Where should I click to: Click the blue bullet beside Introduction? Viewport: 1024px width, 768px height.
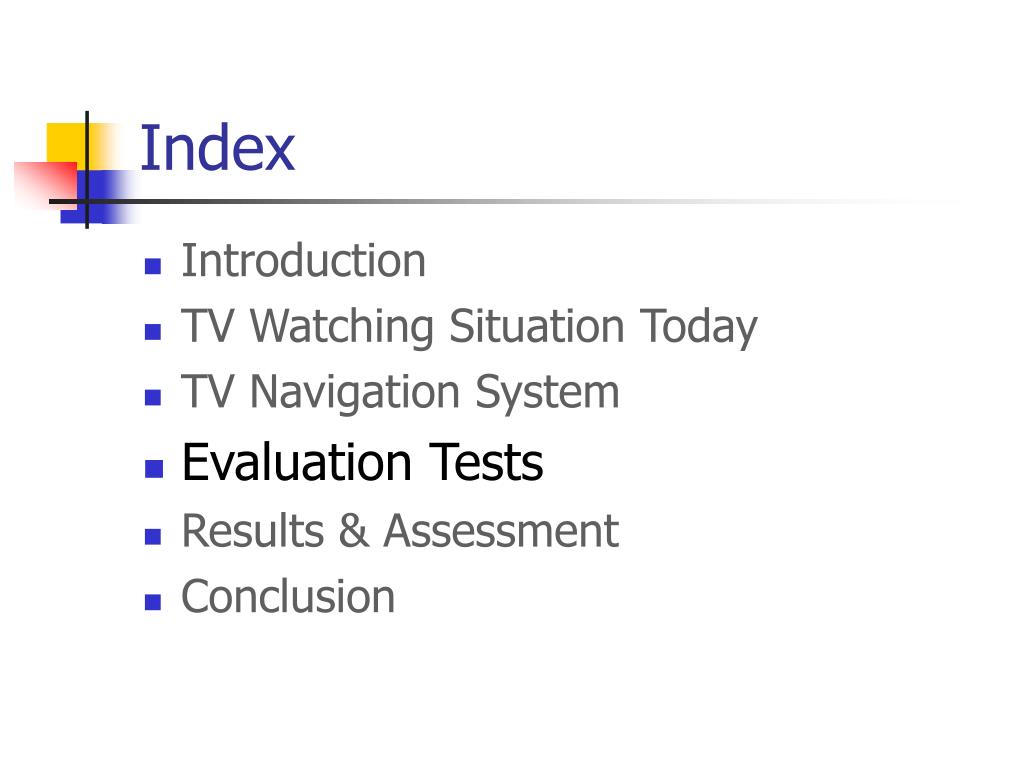pos(153,266)
